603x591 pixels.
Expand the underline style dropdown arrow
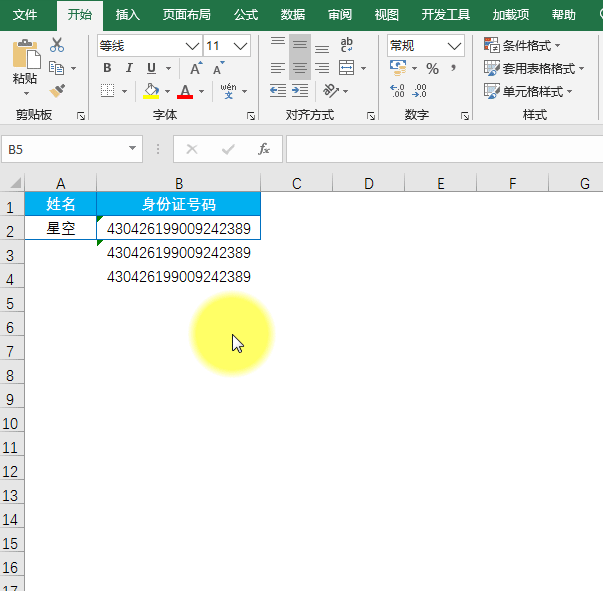(x=168, y=68)
